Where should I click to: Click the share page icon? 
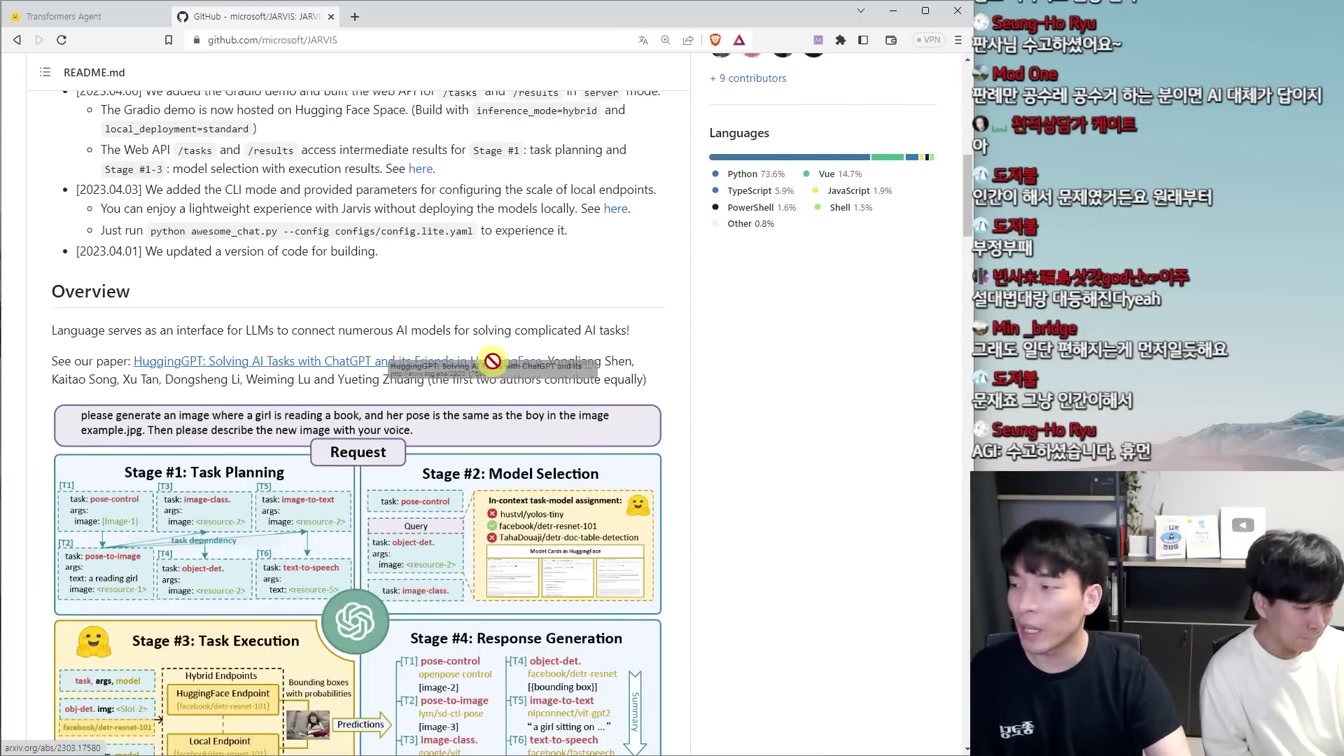(688, 40)
